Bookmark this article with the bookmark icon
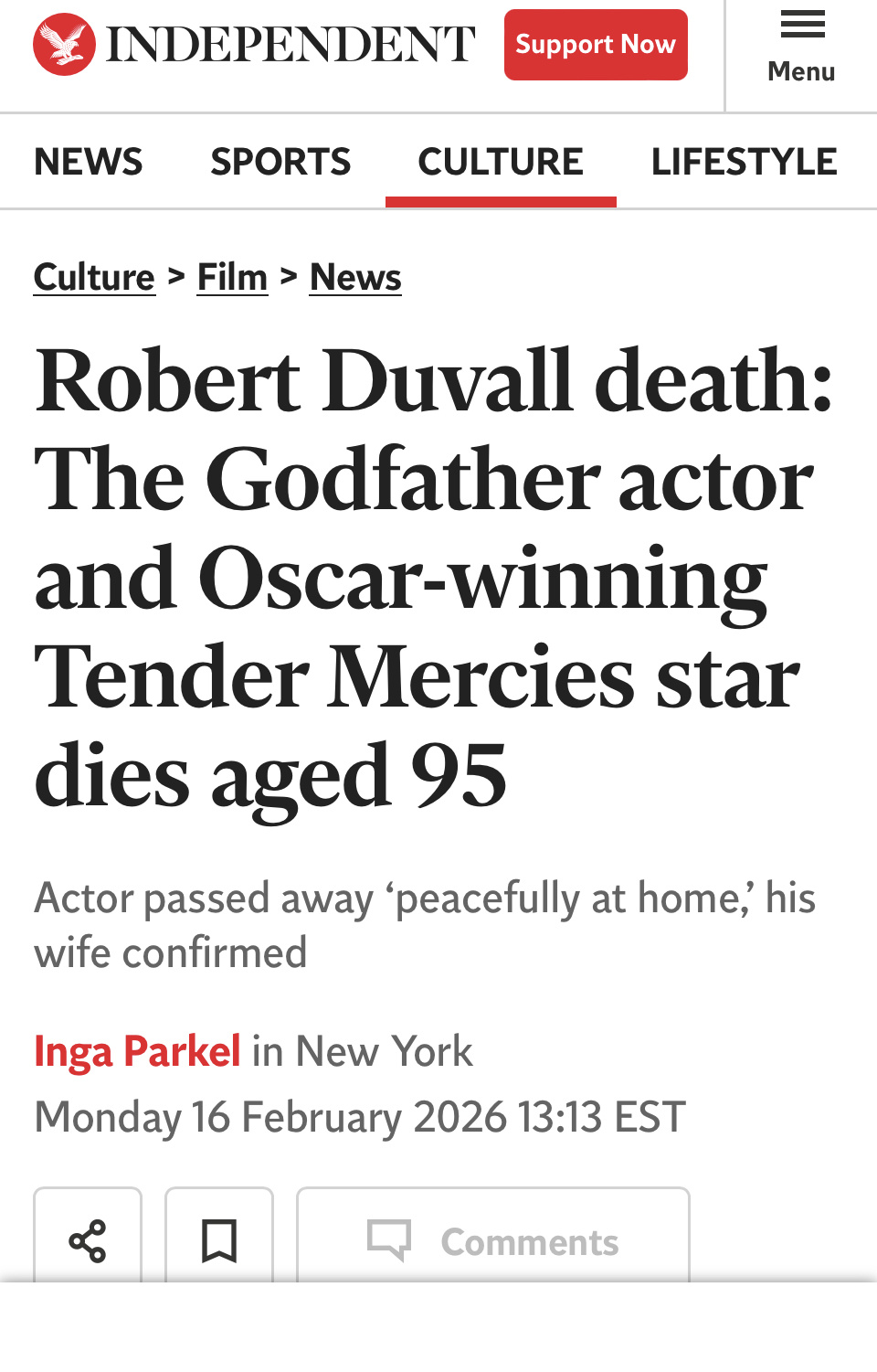Viewport: 877px width, 1372px height. click(x=219, y=1240)
